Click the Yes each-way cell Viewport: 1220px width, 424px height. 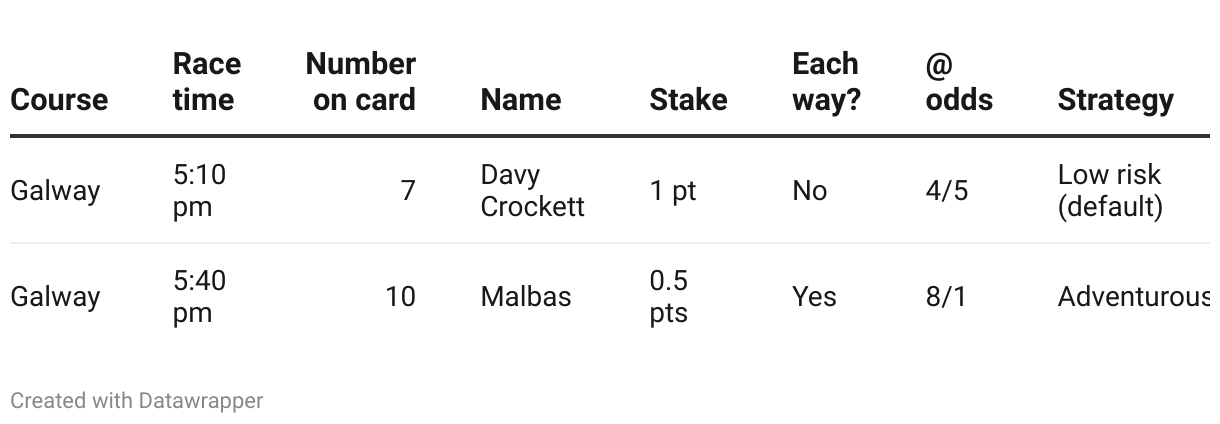(814, 297)
